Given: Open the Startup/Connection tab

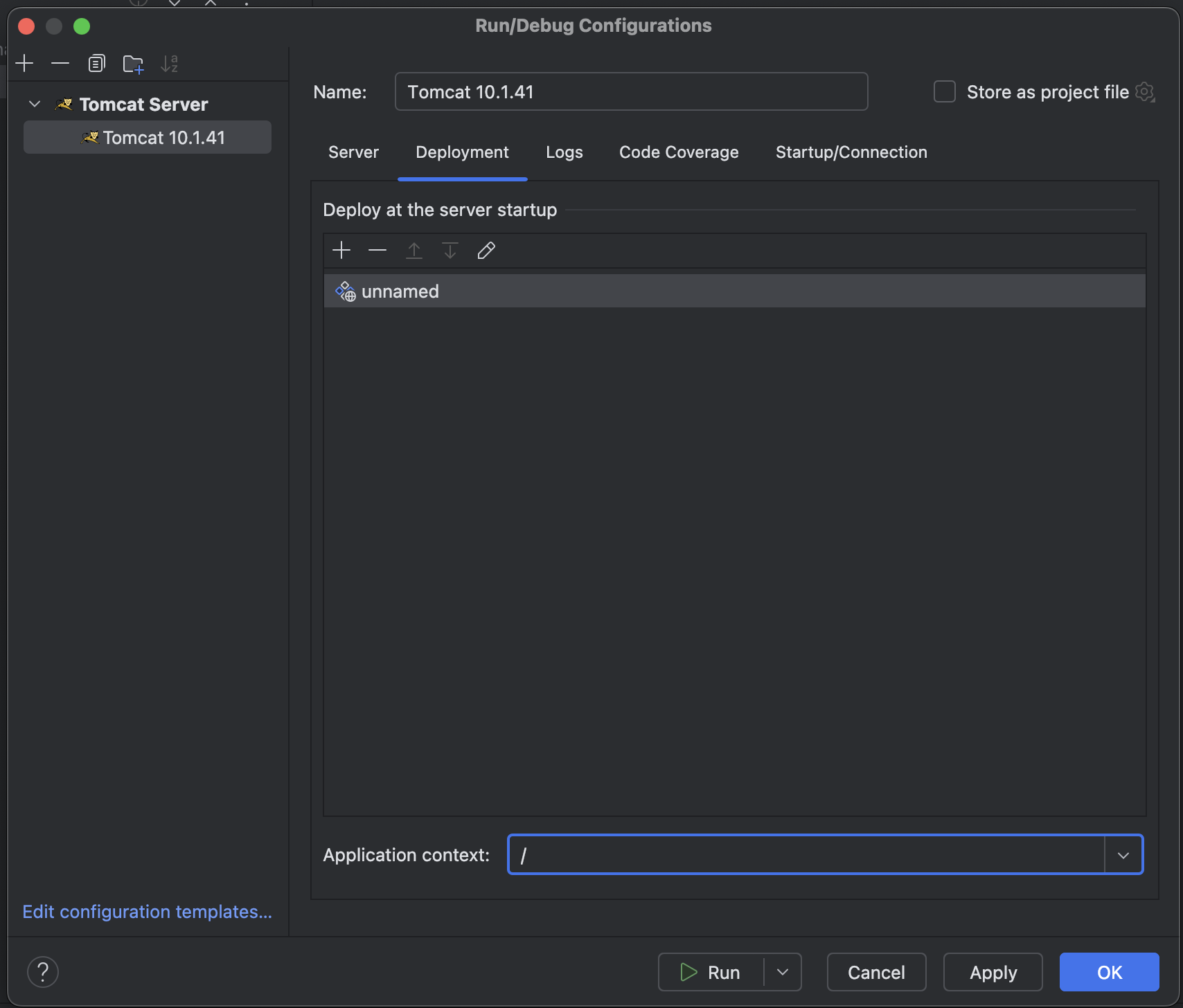Looking at the screenshot, I should (851, 152).
